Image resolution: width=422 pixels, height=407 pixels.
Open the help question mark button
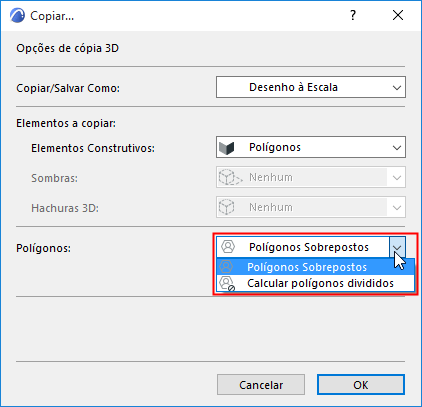coord(353,15)
